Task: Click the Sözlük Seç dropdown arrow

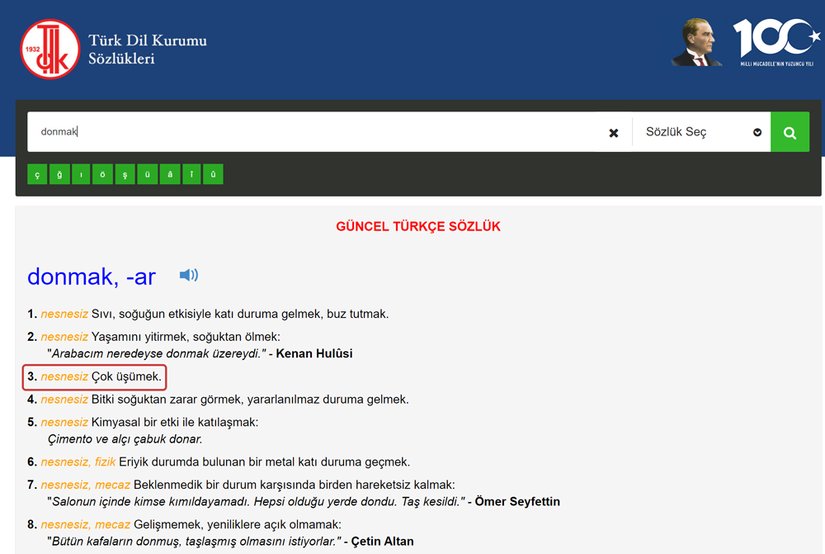Action: [x=757, y=132]
